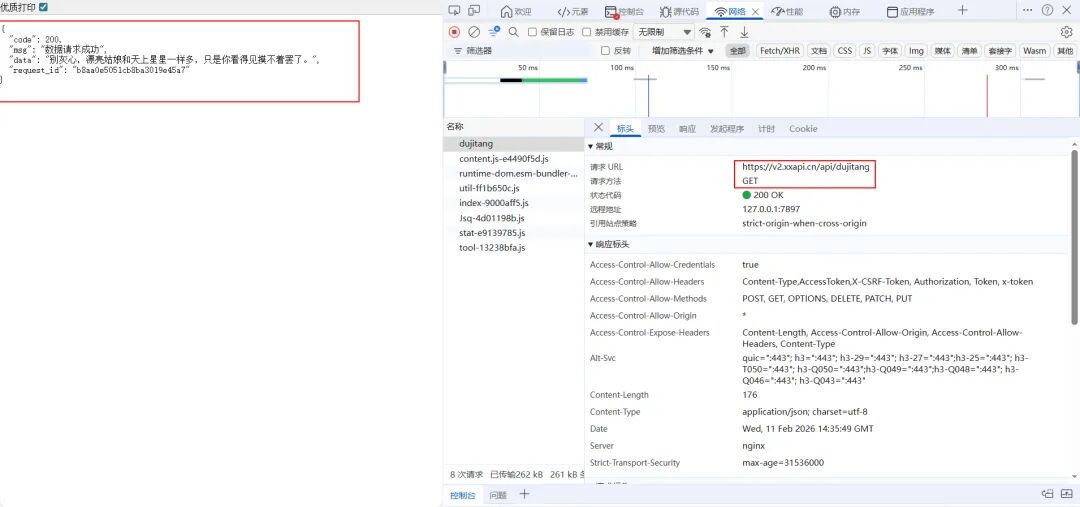Open the 问题 issues drawer tab
Viewport: 1080px width, 507px height.
pyautogui.click(x=498, y=495)
